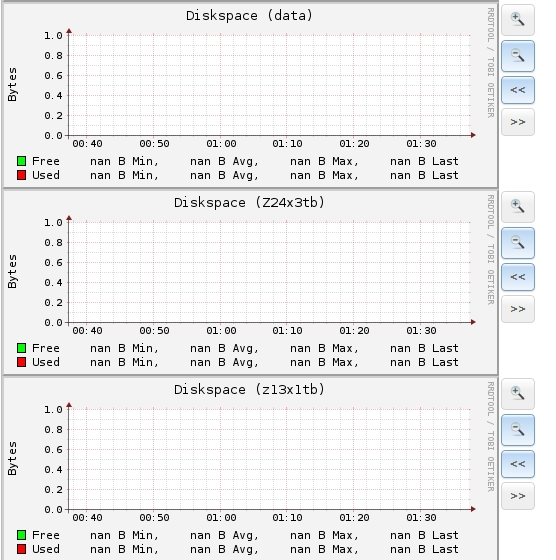Click 0.2 y-axis value on z13x1tb graph
This screenshot has width=556, height=560.
point(53,490)
